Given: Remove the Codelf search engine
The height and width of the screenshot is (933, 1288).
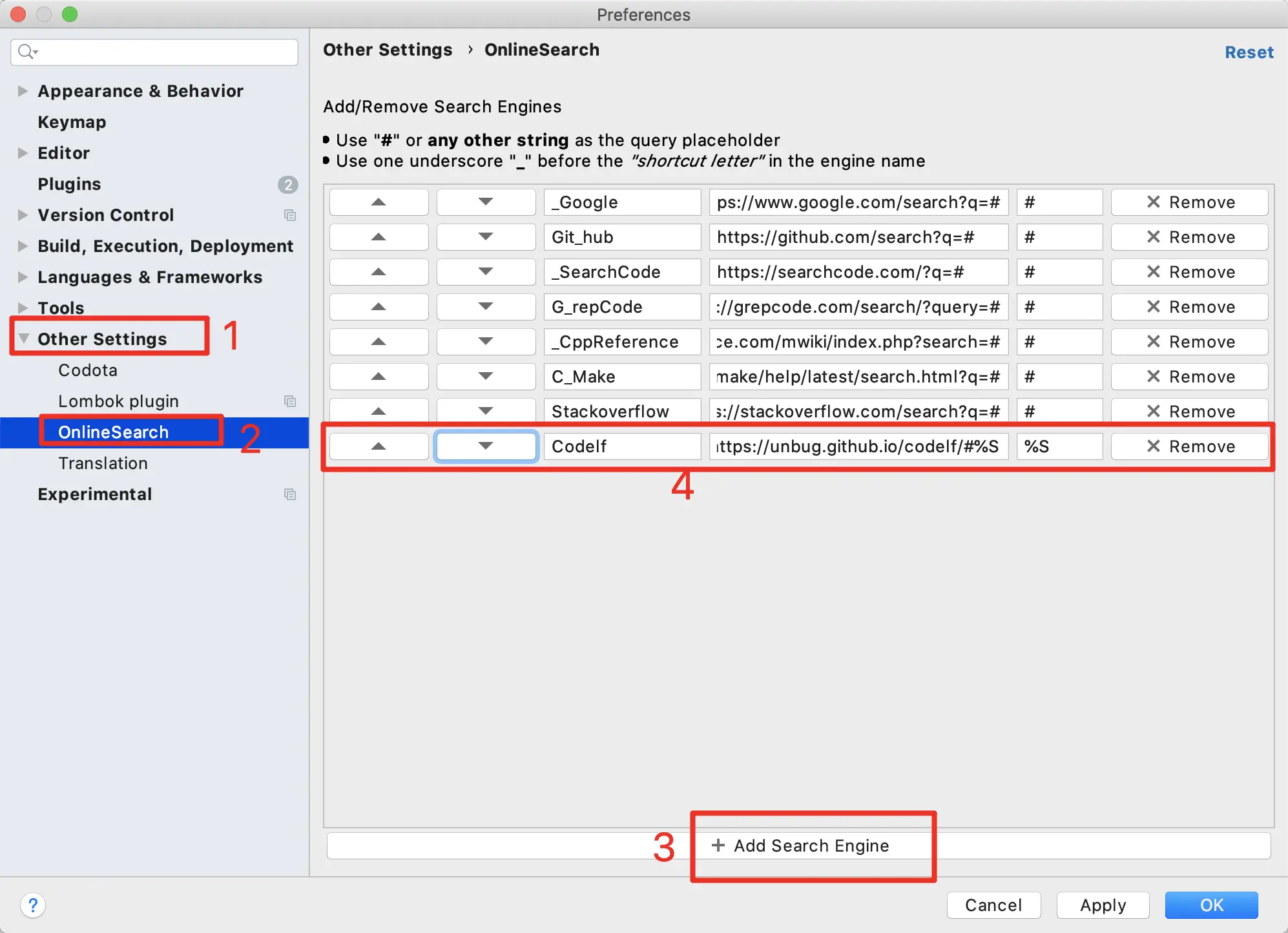Looking at the screenshot, I should (1189, 446).
